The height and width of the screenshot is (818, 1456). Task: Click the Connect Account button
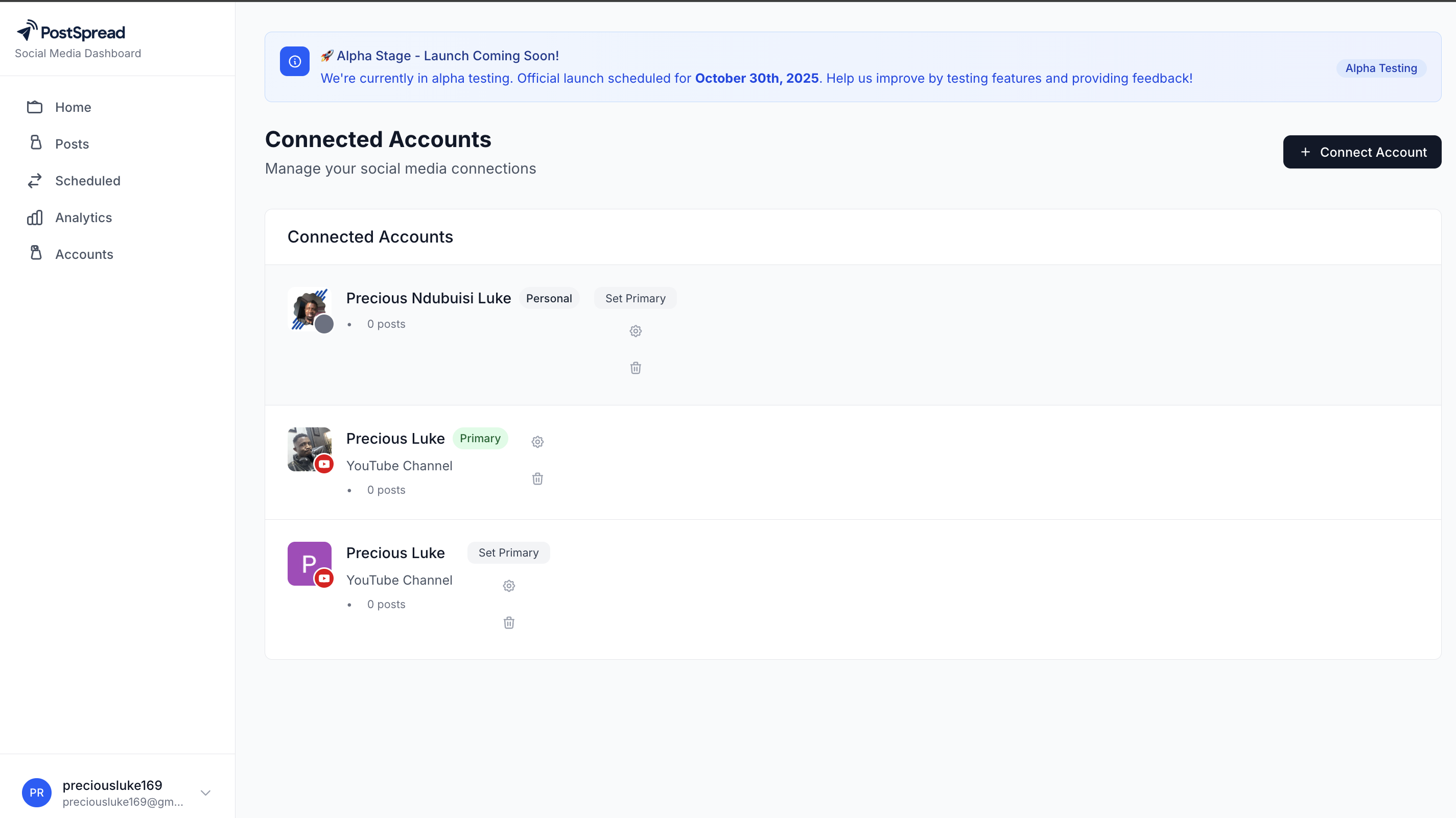click(1361, 152)
